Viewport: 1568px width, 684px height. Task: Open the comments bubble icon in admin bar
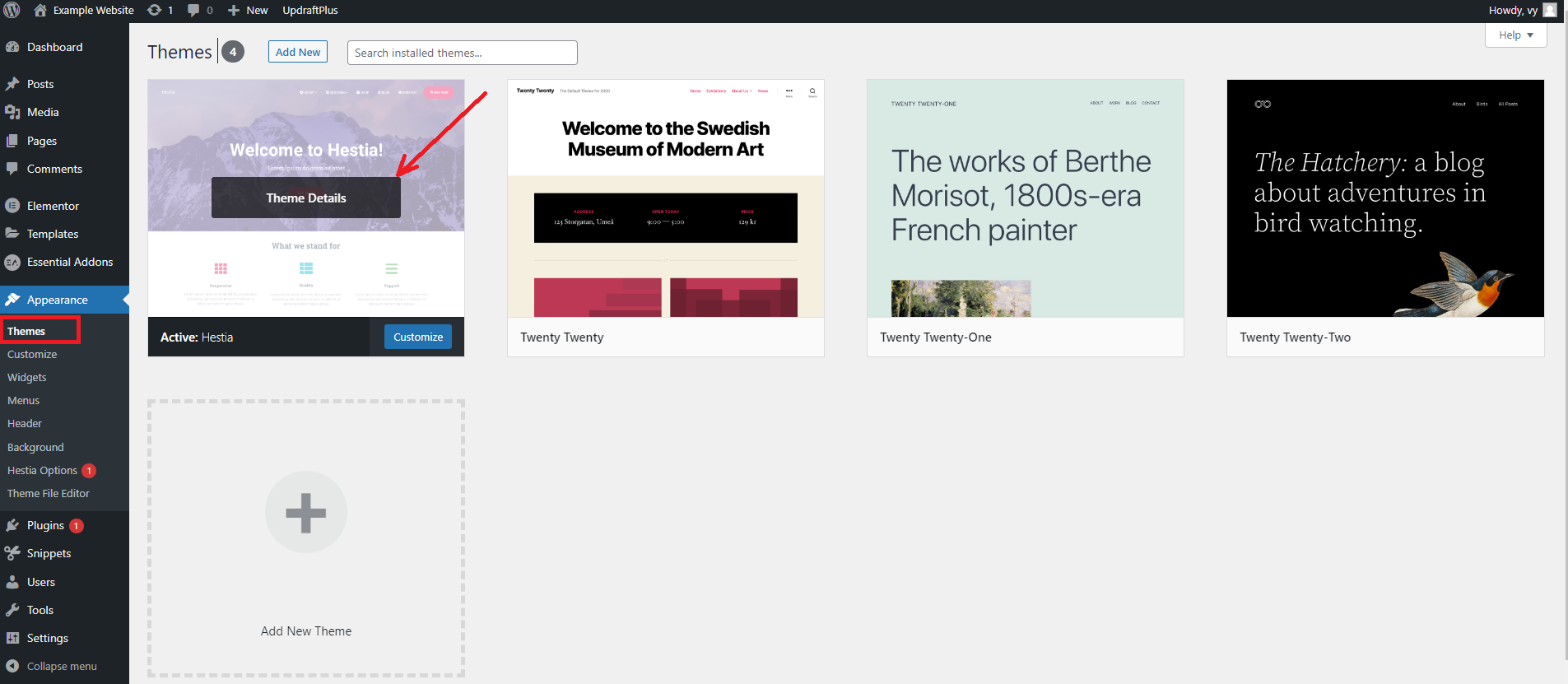pyautogui.click(x=193, y=10)
